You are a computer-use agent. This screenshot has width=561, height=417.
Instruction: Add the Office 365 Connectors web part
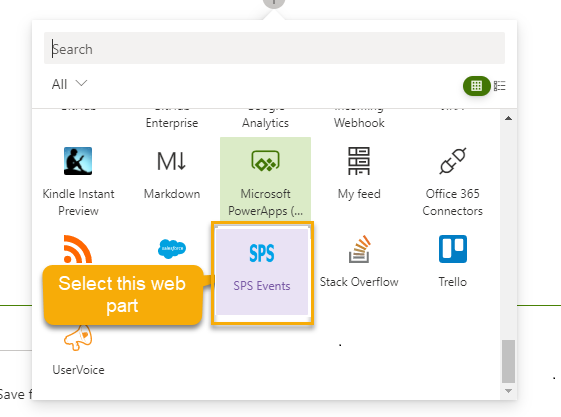[453, 181]
